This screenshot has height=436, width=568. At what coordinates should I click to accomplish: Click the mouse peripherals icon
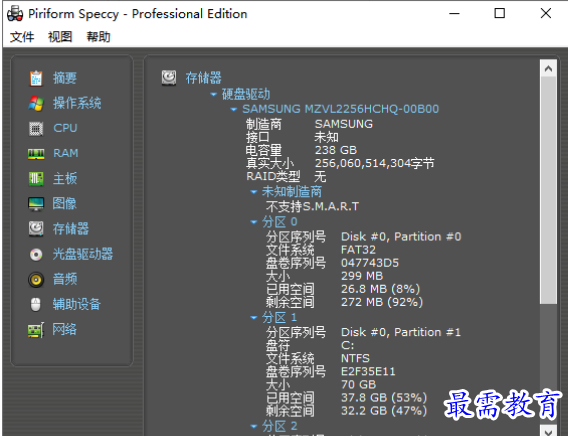pos(35,305)
